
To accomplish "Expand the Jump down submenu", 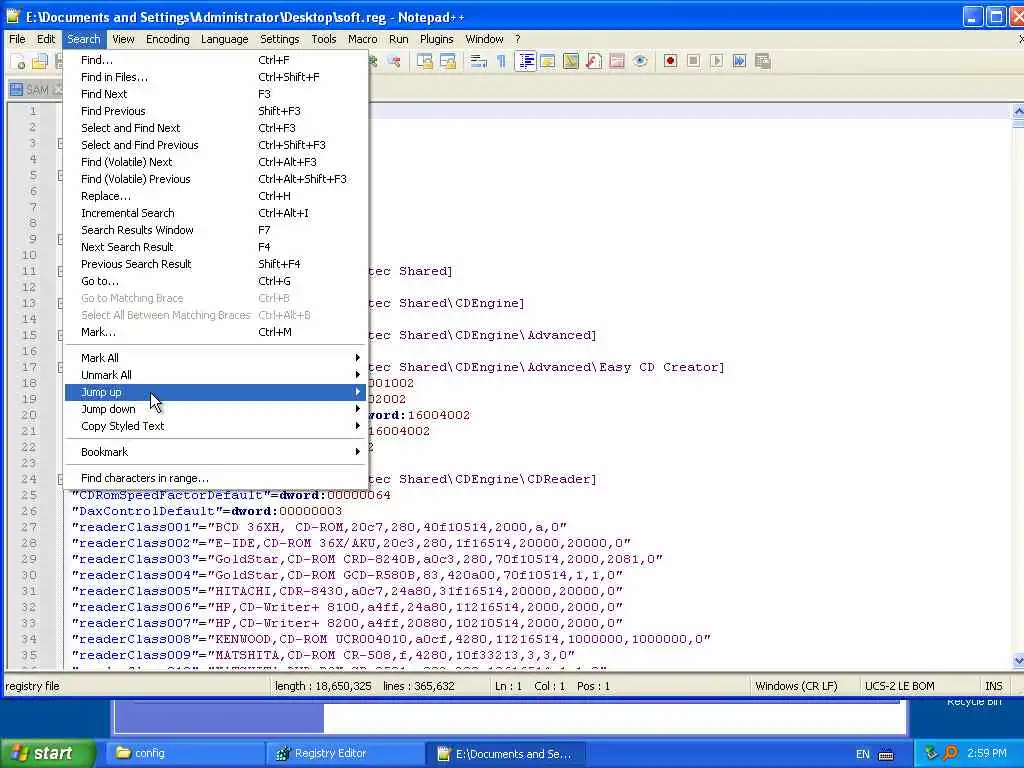I will coord(215,409).
